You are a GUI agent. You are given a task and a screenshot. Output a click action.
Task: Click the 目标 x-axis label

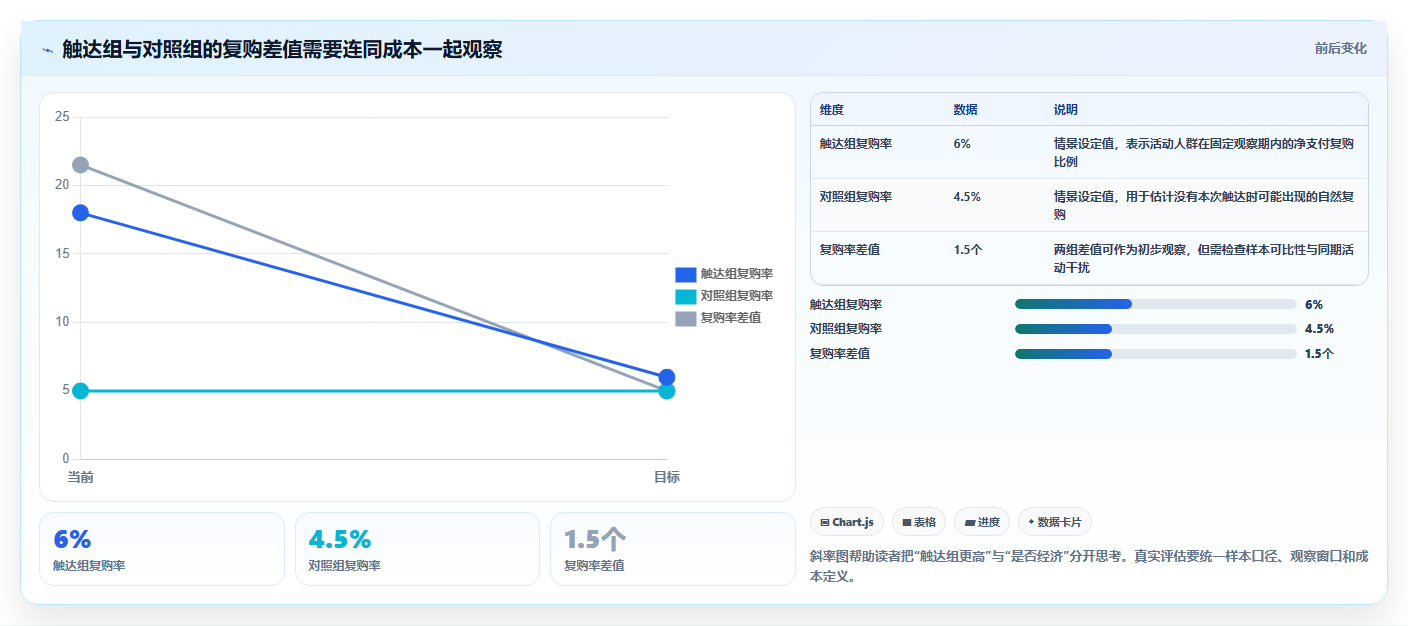[667, 478]
